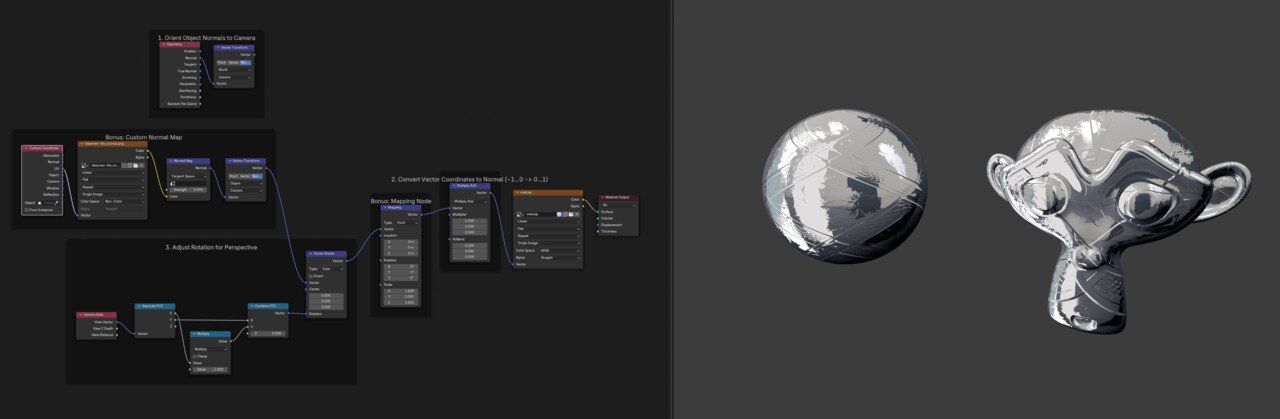The width and height of the screenshot is (1280, 419).
Task: Click Scale Z field in Mapping node
Action: (x=400, y=302)
